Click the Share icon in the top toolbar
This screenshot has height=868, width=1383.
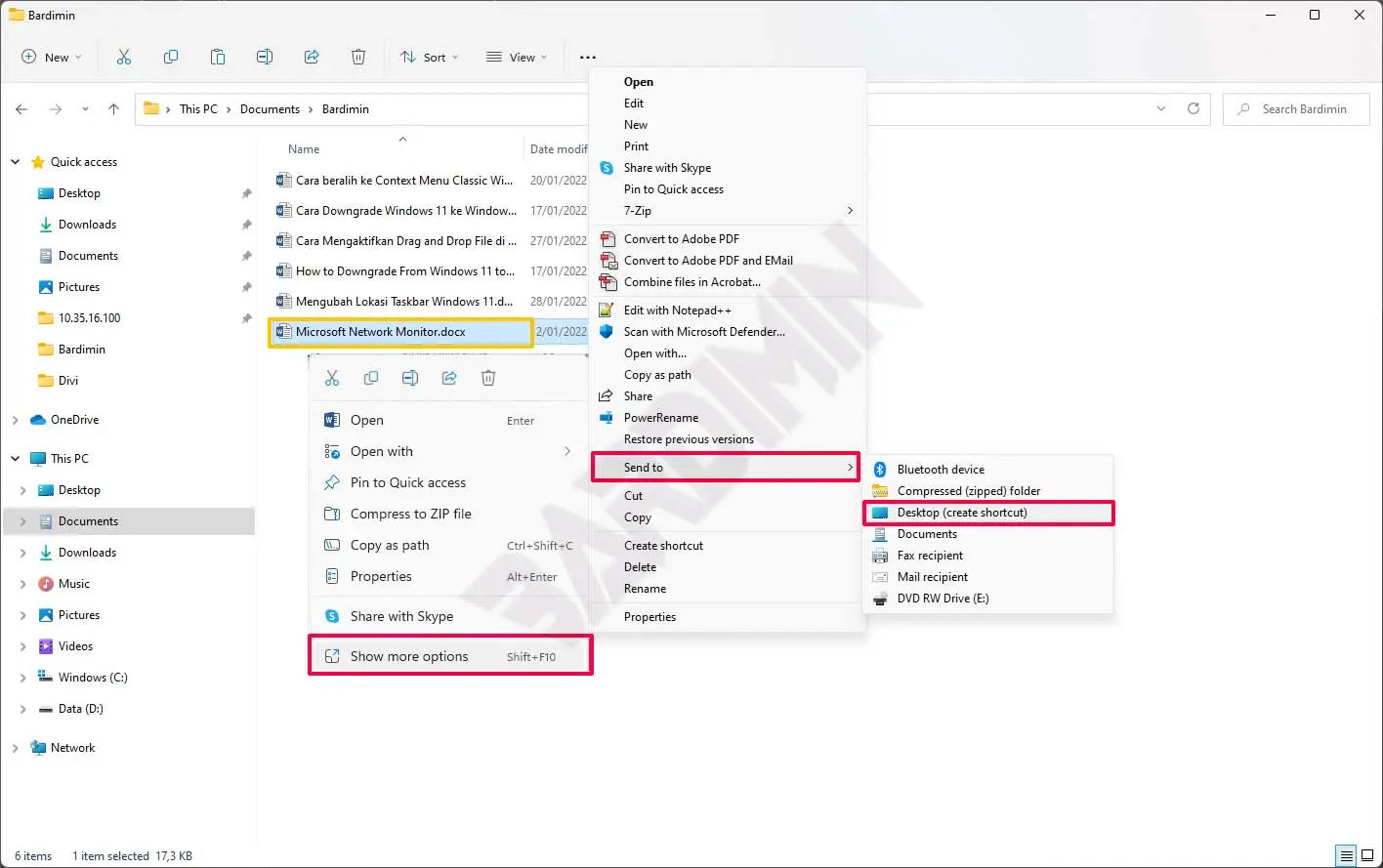(x=312, y=58)
